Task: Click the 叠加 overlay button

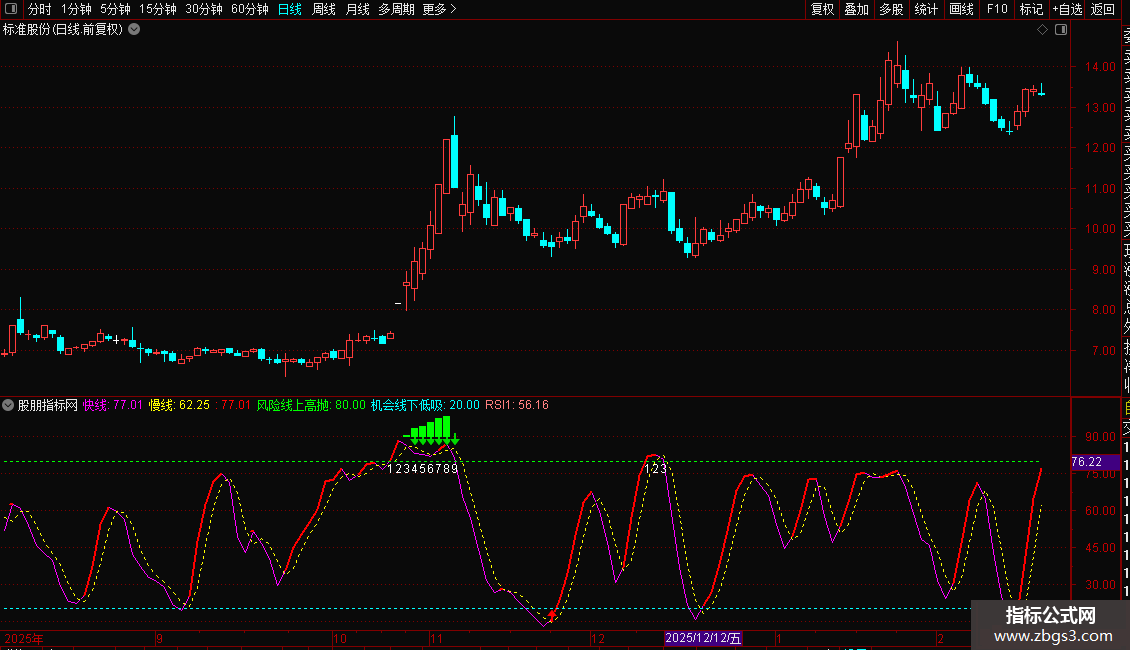Action: [x=857, y=9]
